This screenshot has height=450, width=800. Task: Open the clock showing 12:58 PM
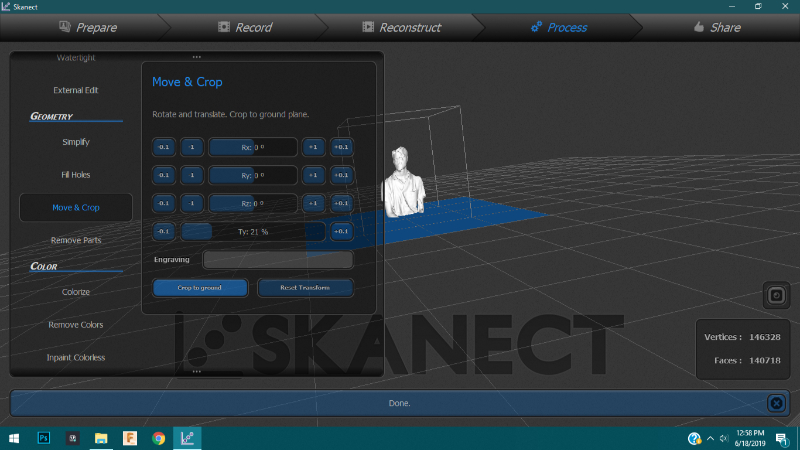(750, 438)
